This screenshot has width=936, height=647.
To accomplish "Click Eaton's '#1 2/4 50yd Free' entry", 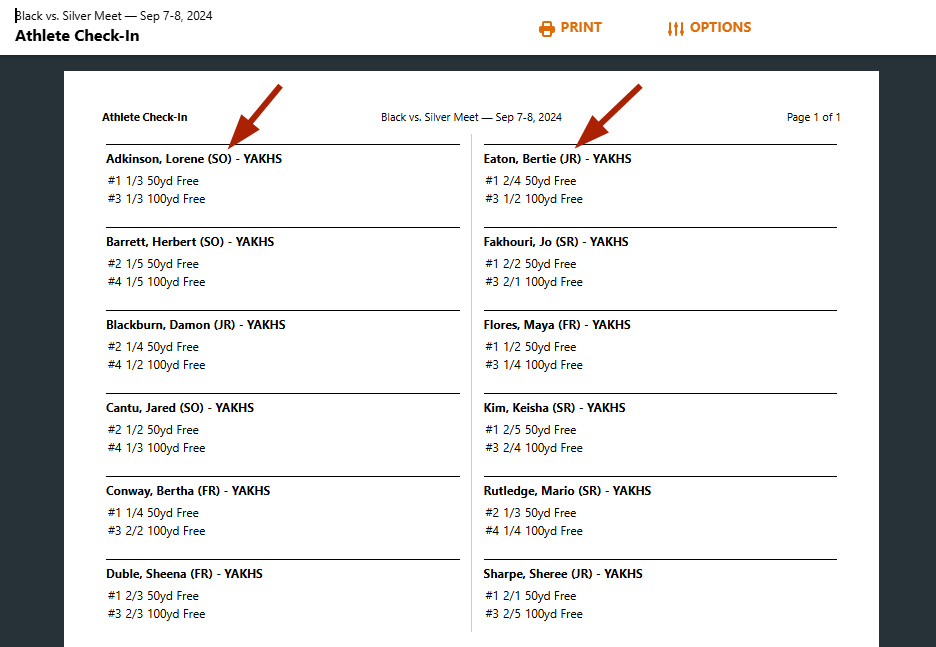I will (x=531, y=181).
